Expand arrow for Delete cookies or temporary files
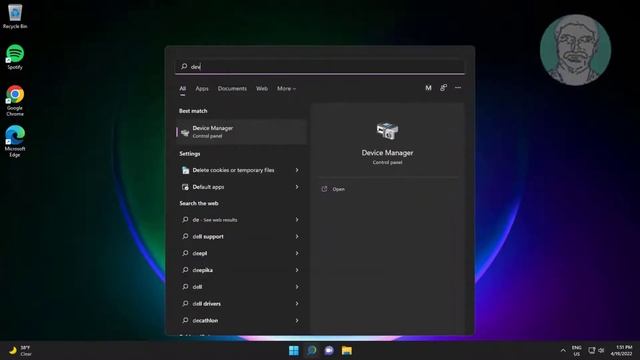640x360 pixels. (x=297, y=170)
